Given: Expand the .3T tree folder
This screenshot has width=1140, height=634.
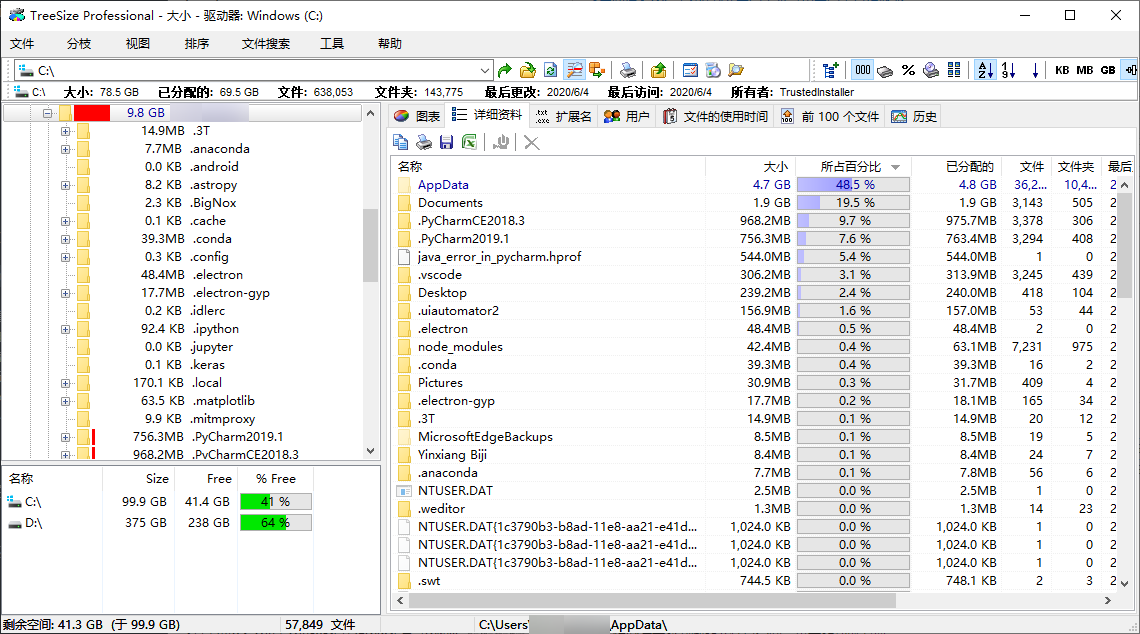Looking at the screenshot, I should pos(65,131).
